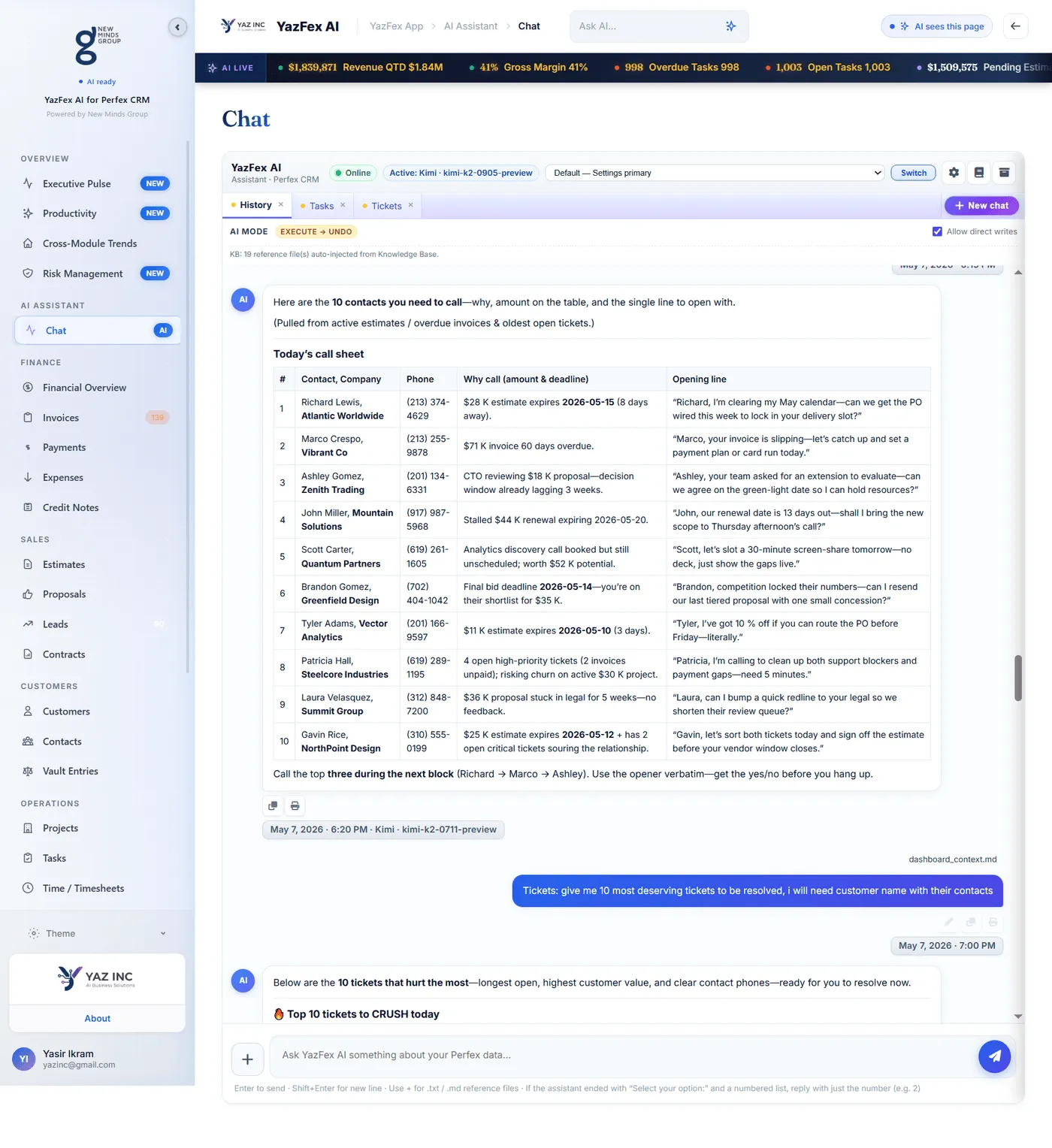
Task: Click the Open Tasks 1,003 ticker item
Action: pyautogui.click(x=828, y=68)
